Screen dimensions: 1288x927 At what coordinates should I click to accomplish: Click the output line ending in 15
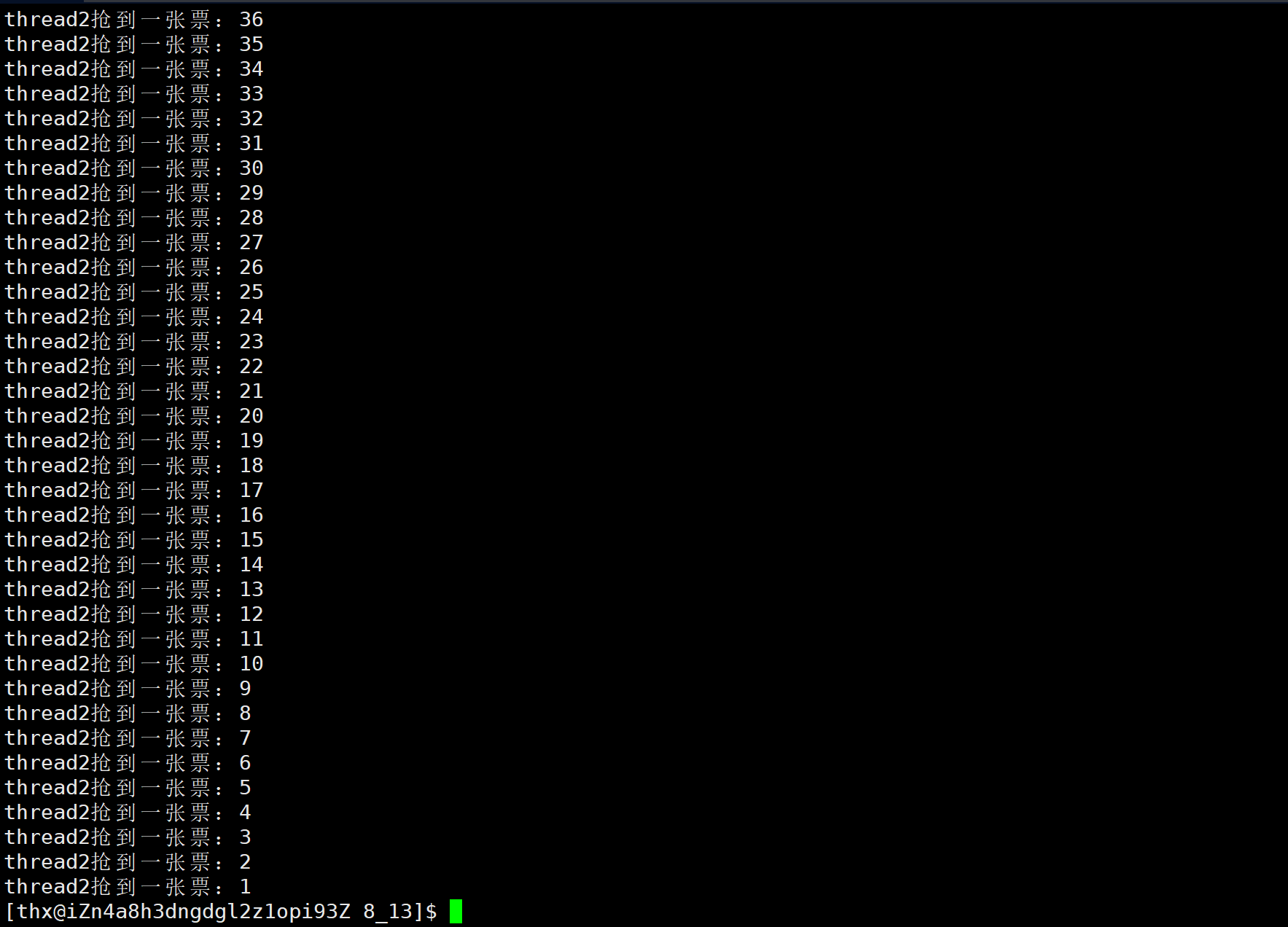[134, 540]
